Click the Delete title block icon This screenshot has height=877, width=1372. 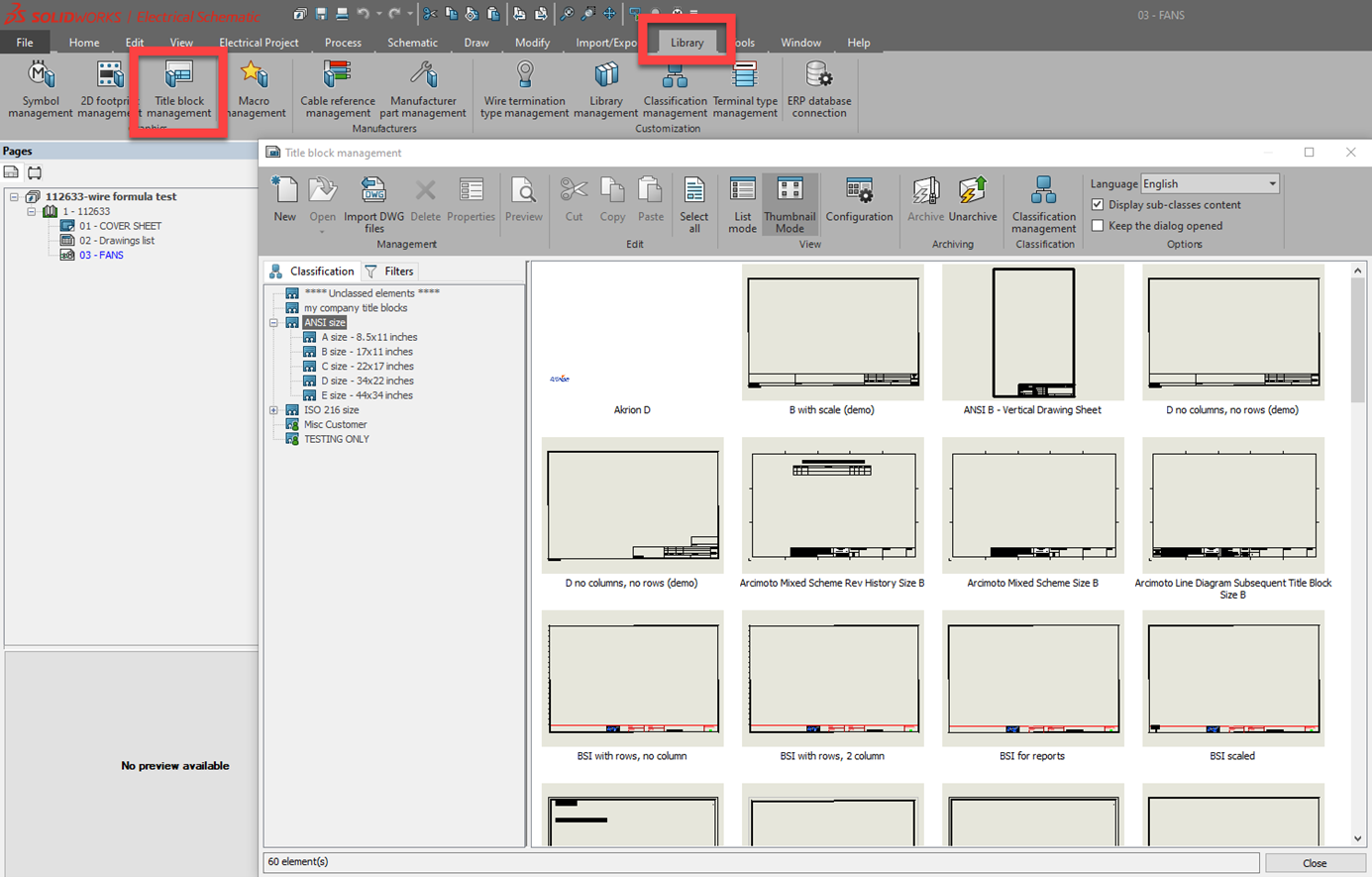tap(425, 199)
